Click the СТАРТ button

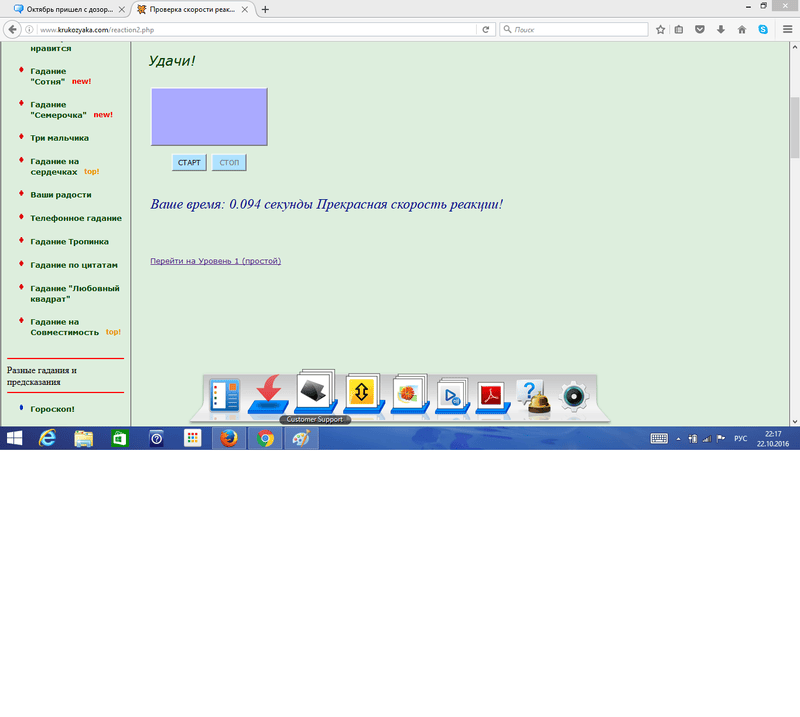point(189,162)
